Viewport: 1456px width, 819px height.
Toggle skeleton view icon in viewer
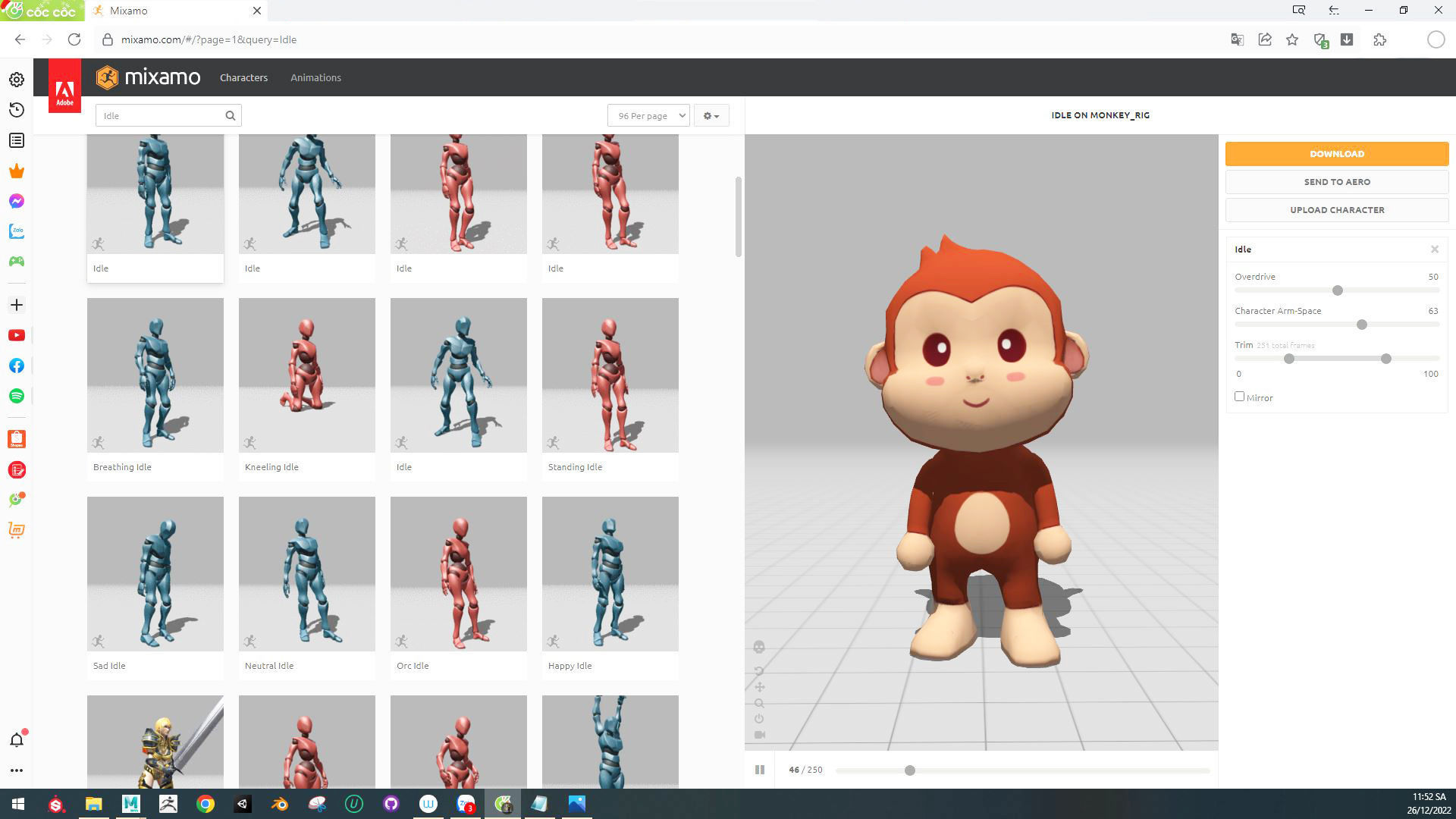click(x=759, y=647)
